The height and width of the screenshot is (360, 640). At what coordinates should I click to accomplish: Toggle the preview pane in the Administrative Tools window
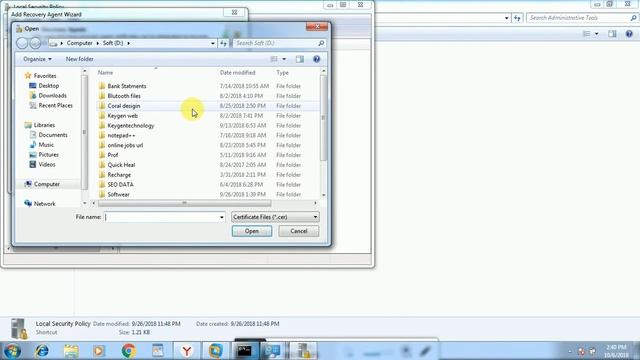pyautogui.click(x=612, y=34)
